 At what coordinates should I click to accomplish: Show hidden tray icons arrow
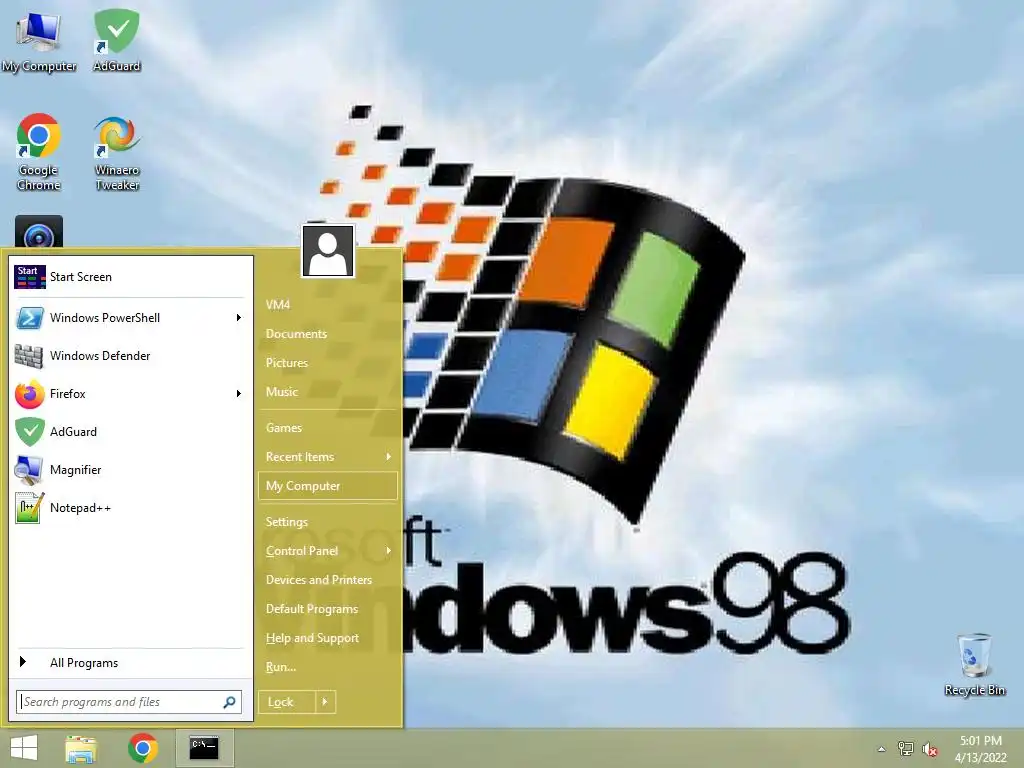pos(881,749)
